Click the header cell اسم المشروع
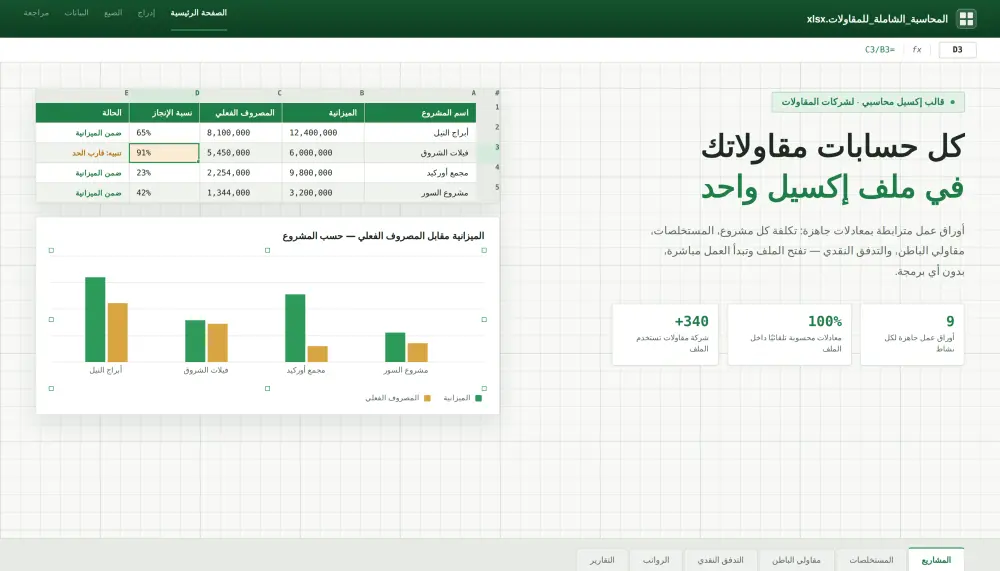 (x=420, y=112)
